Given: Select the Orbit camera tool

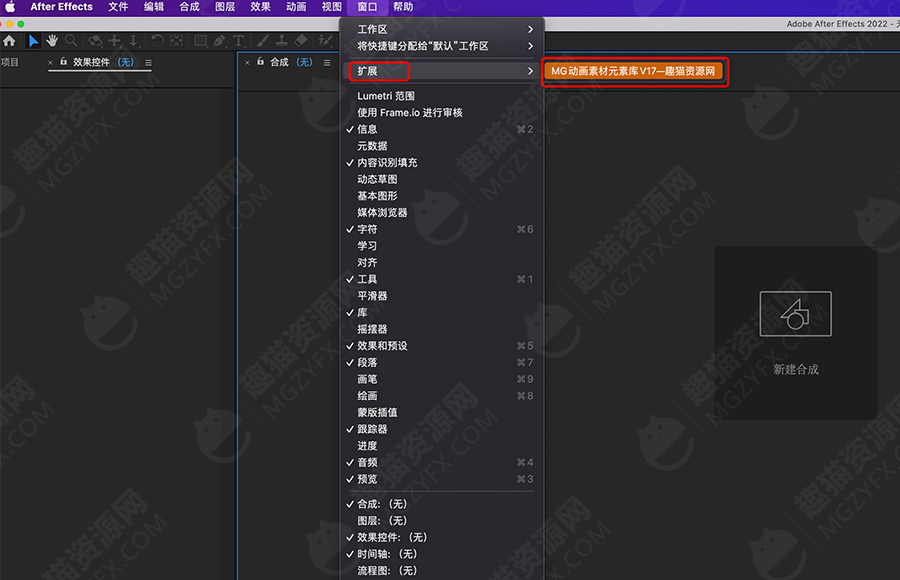Looking at the screenshot, I should pyautogui.click(x=95, y=41).
